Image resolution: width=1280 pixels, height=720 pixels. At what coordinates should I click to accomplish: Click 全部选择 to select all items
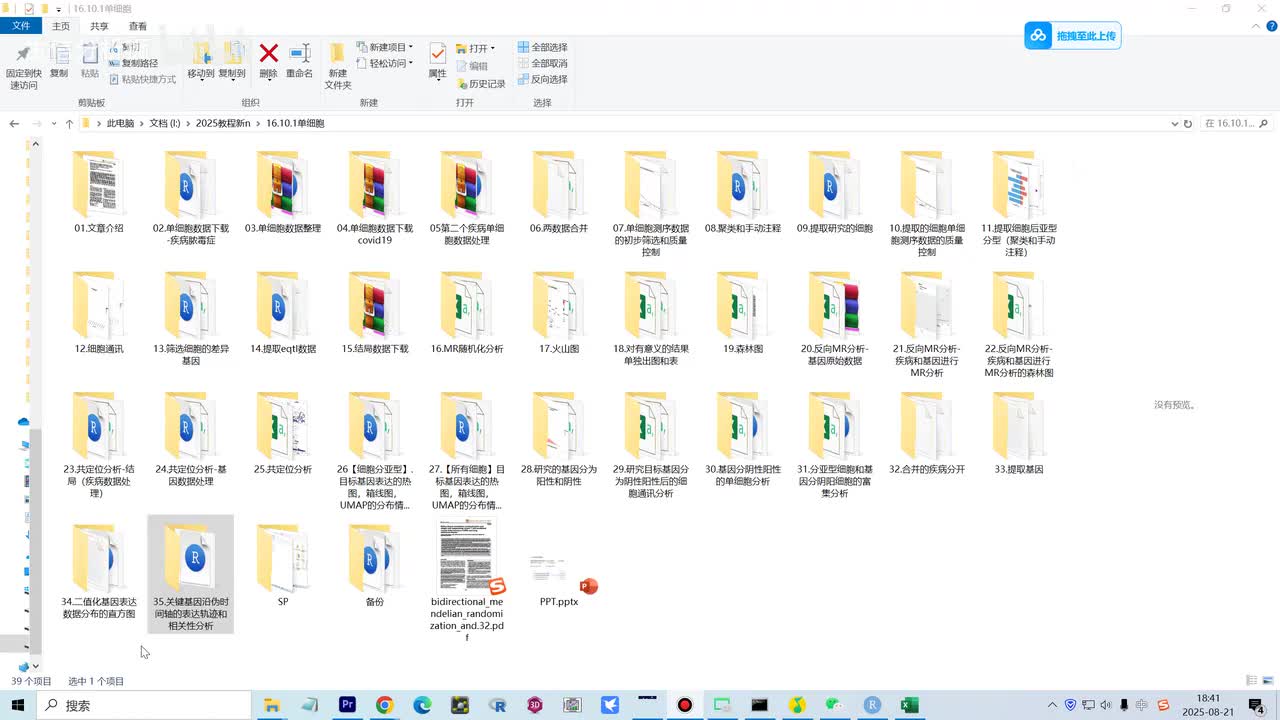542,47
